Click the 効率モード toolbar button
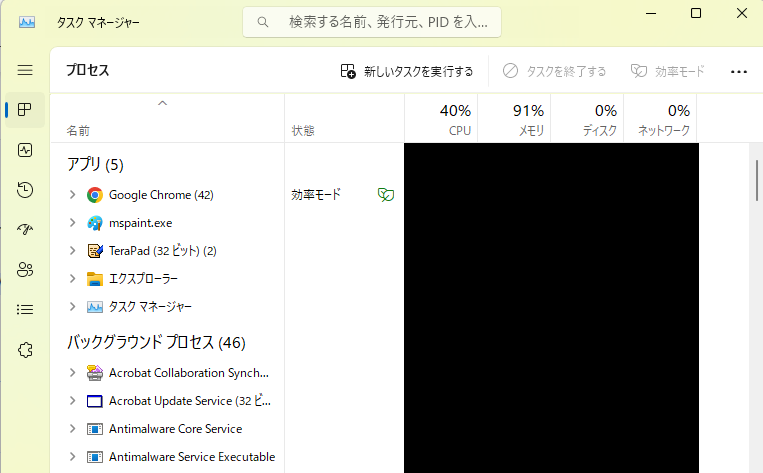Screen dimensions: 763x473 [x=668, y=72]
